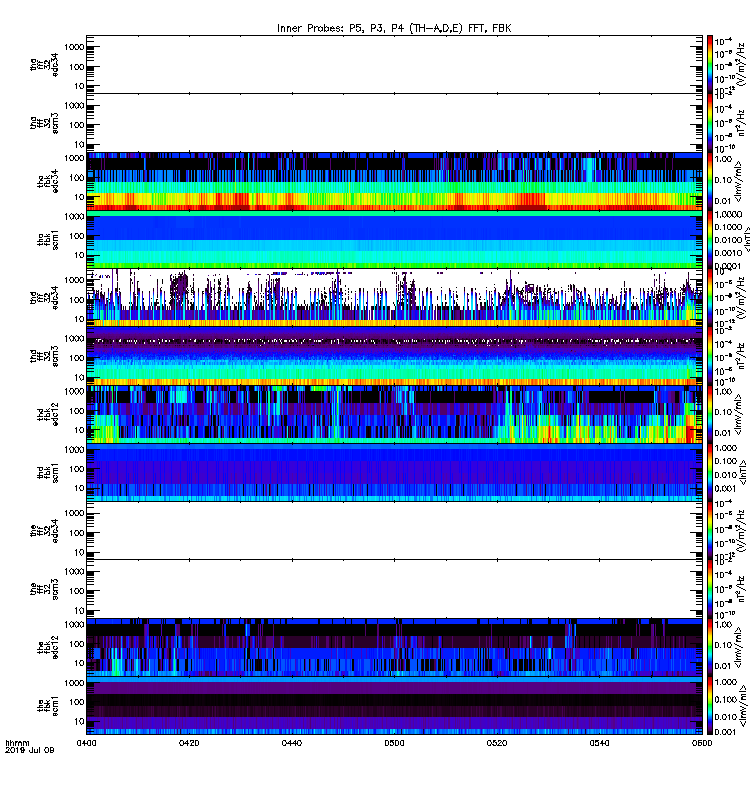Click the 'thd fff 32 scm3' y-axis label
The width and height of the screenshot is (750, 800).
click(44, 356)
